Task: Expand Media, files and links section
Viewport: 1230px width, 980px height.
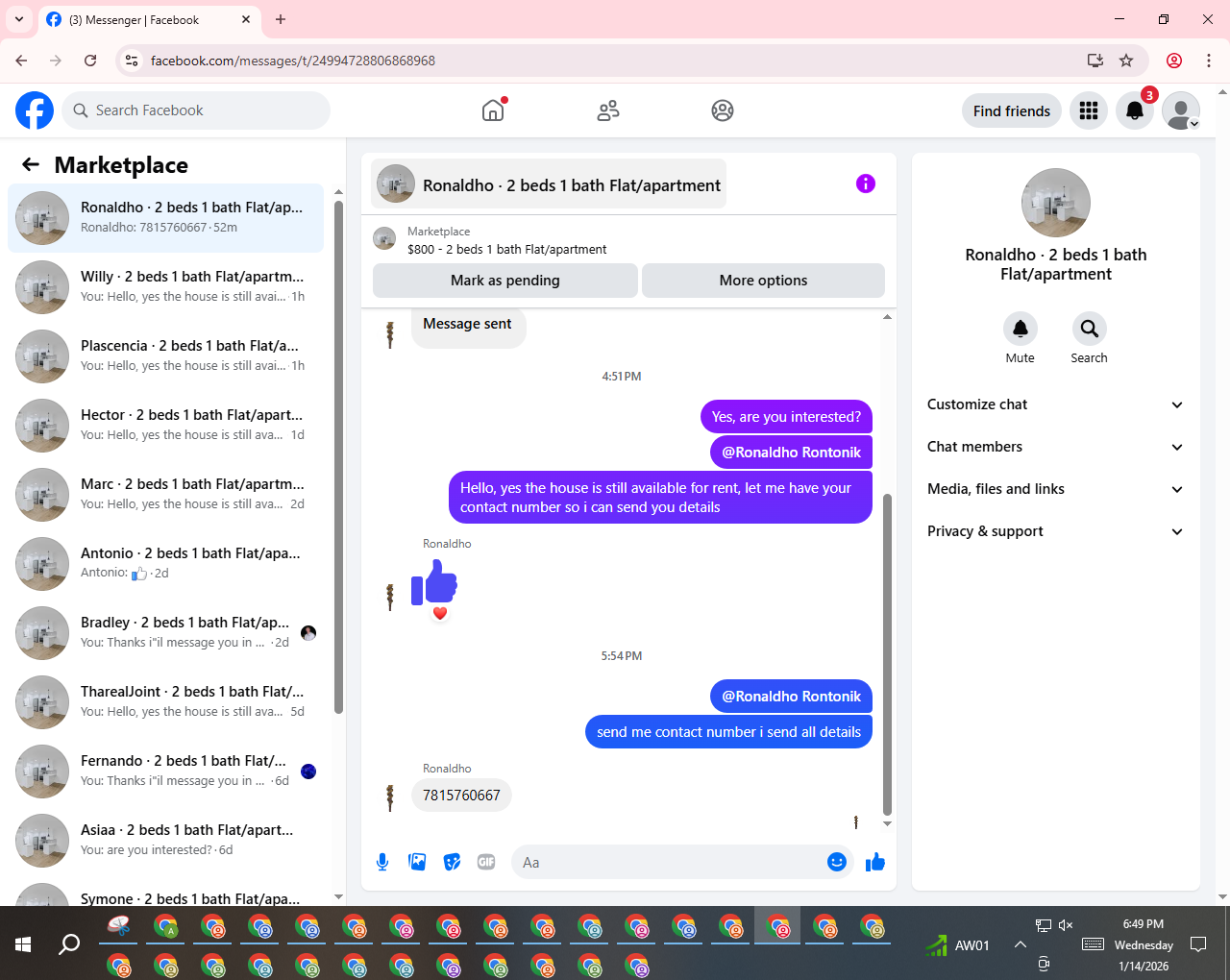Action: pyautogui.click(x=1056, y=489)
